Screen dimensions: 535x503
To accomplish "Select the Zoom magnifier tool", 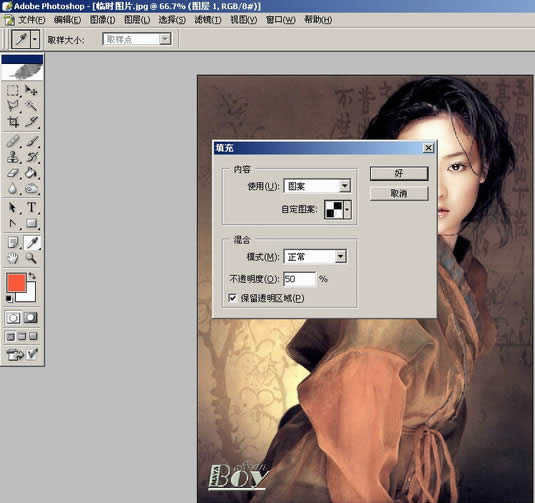I will (x=31, y=258).
